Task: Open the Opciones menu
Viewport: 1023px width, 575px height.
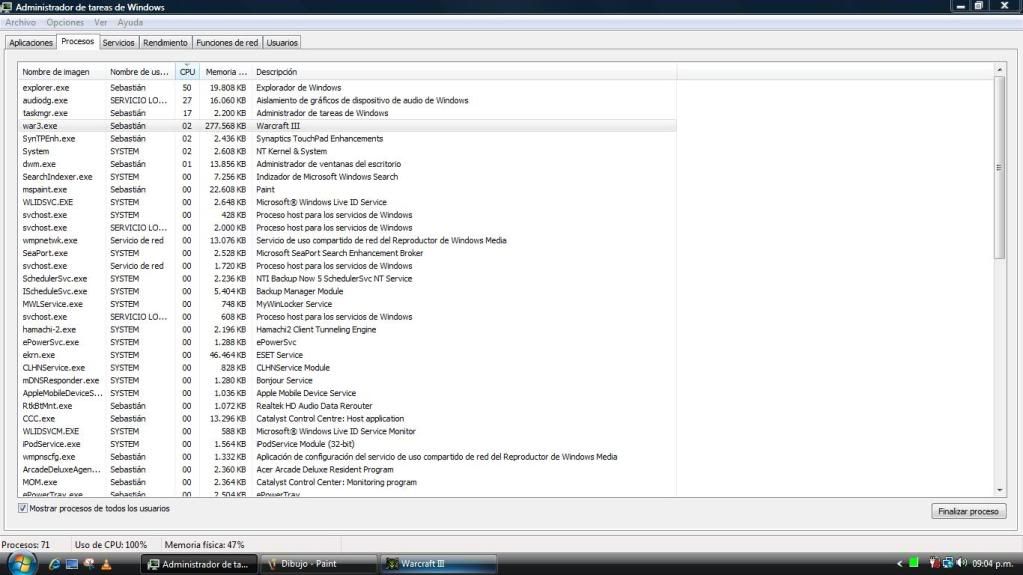Action: (x=65, y=22)
